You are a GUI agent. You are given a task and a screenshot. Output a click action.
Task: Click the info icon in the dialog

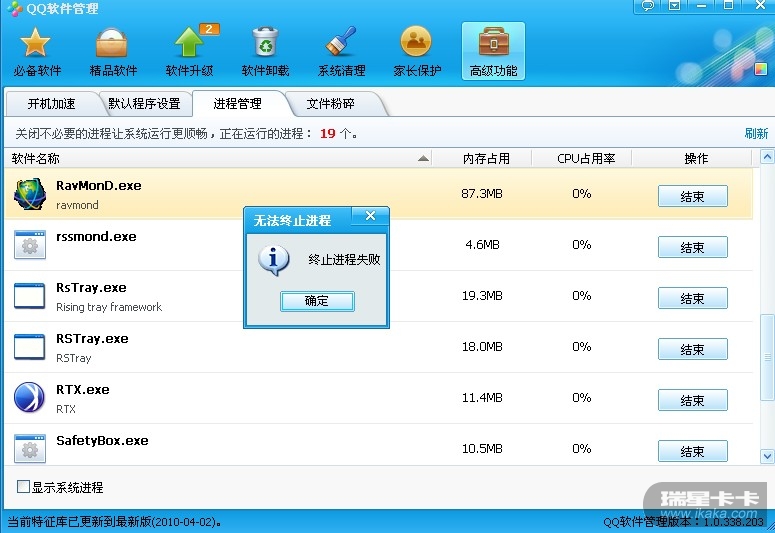tap(273, 260)
